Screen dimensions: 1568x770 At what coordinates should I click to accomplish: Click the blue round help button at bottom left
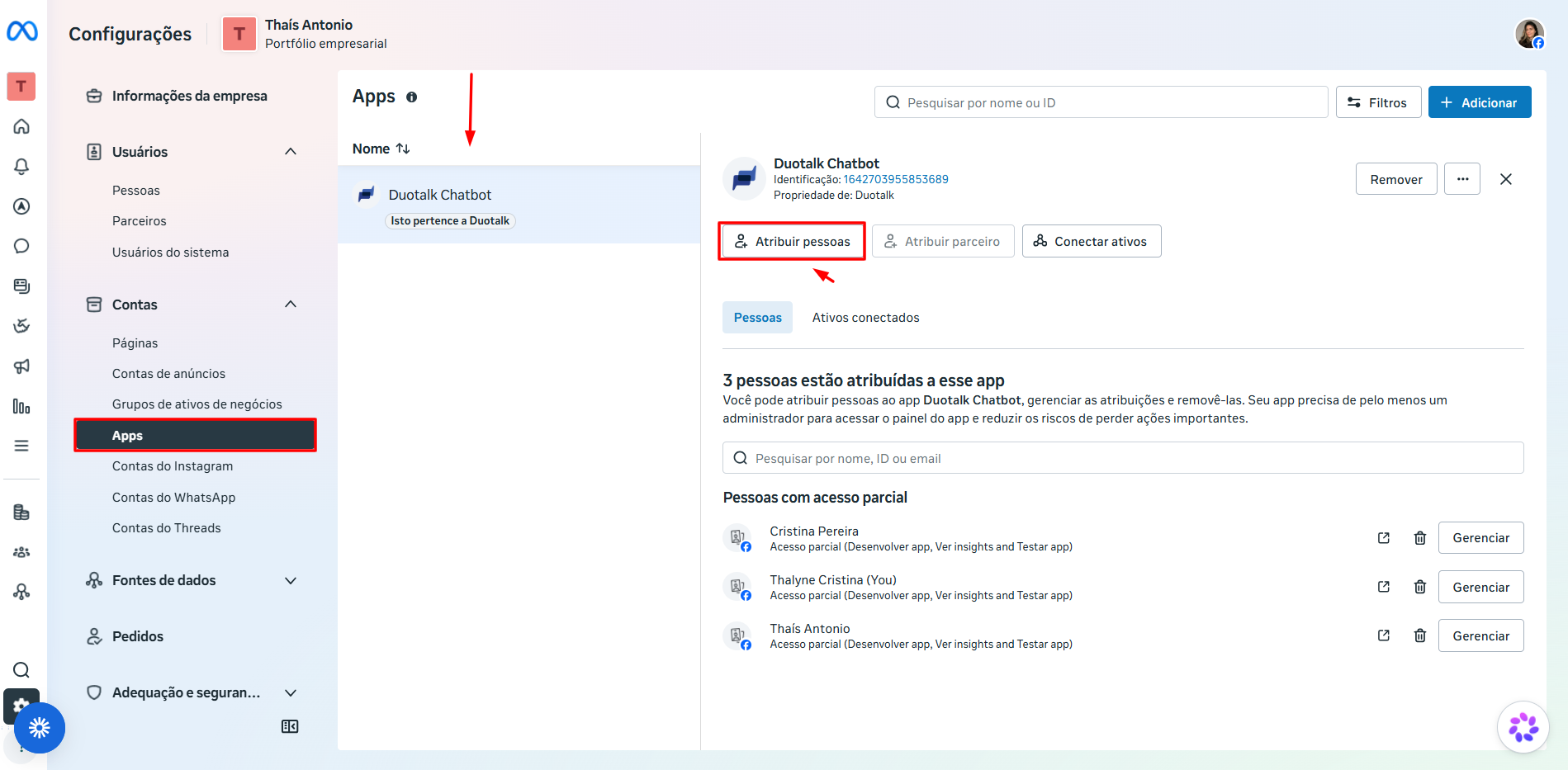click(40, 728)
